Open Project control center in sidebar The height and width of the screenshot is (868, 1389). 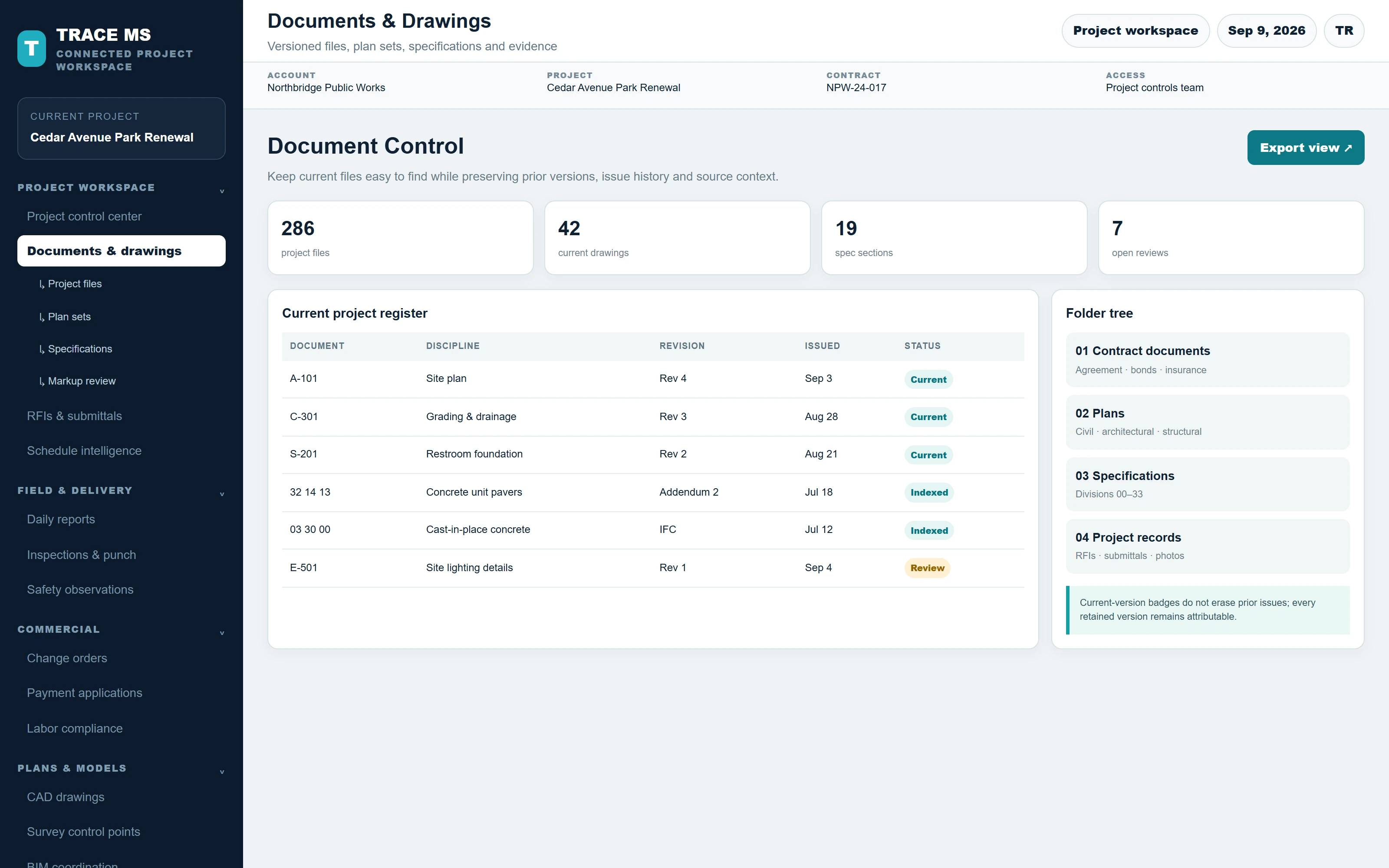121,217
